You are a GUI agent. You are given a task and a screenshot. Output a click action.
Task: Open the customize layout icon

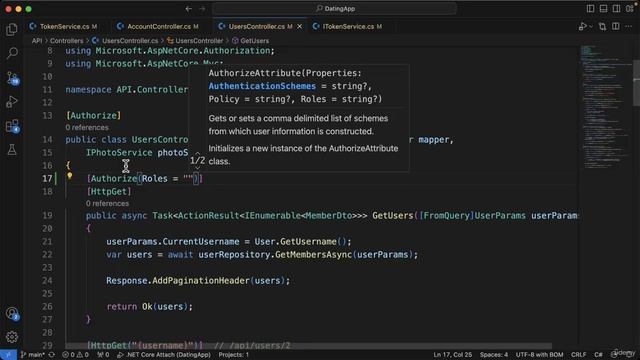click(630, 9)
